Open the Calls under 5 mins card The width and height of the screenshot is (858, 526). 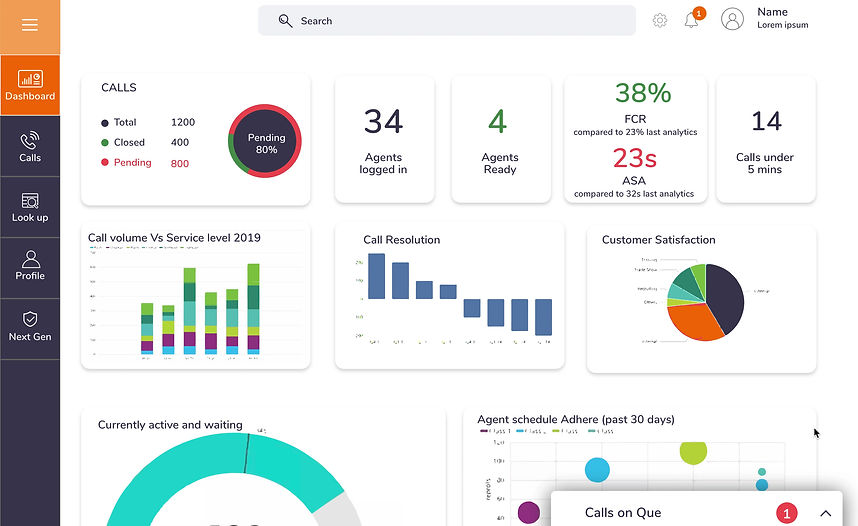pos(766,140)
